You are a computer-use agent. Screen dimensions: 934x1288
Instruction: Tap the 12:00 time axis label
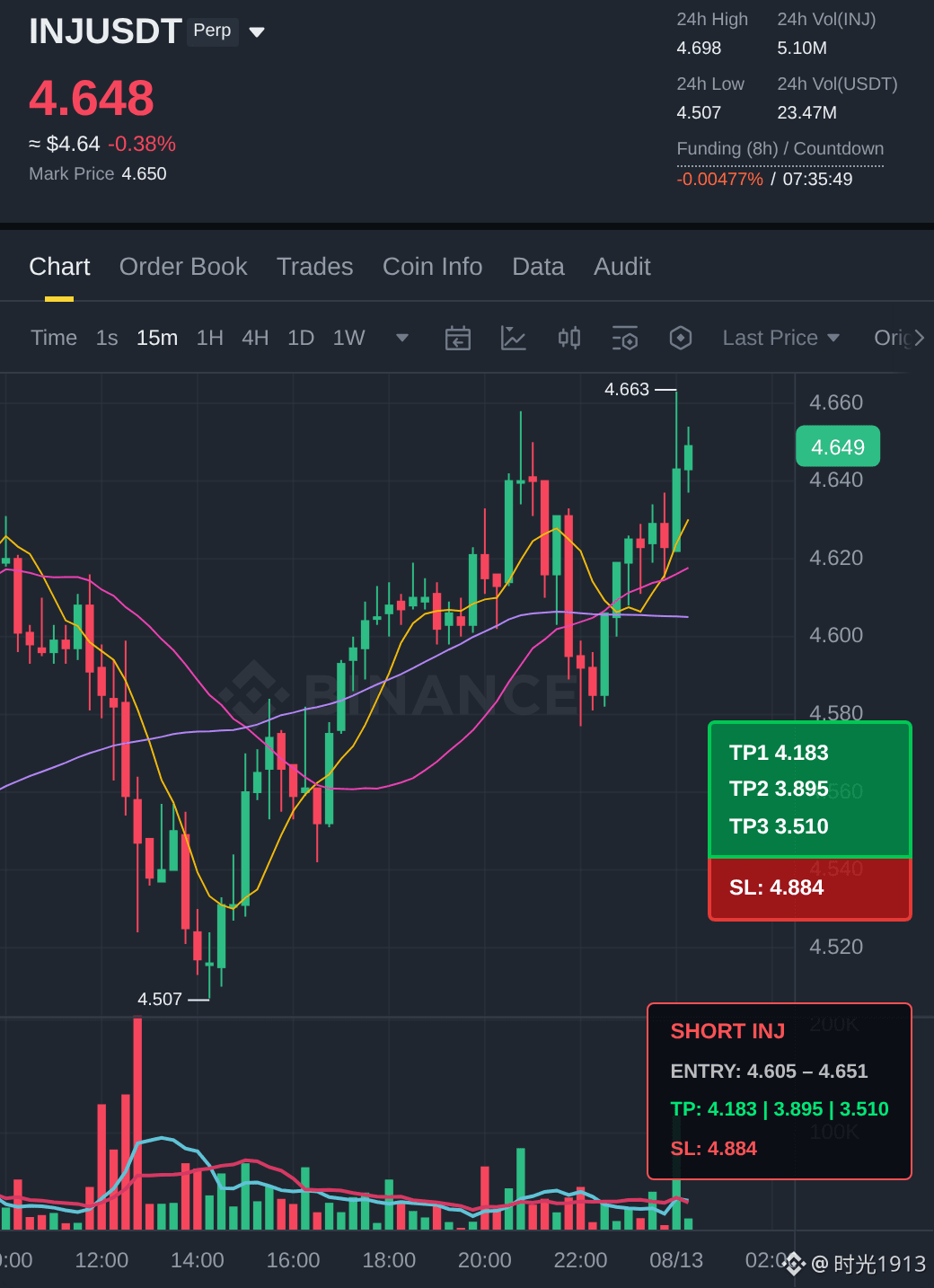101,1260
